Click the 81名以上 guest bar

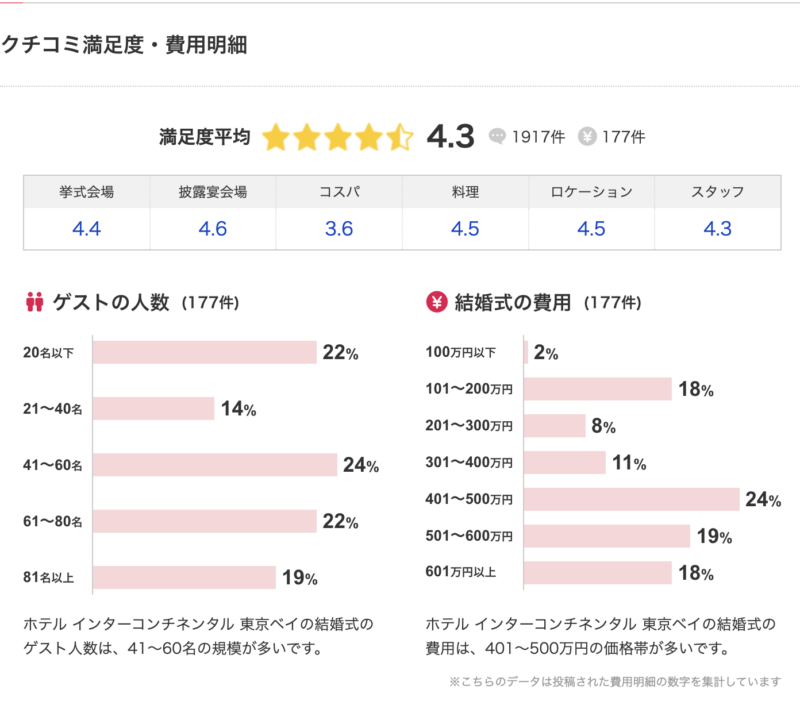pyautogui.click(x=184, y=578)
